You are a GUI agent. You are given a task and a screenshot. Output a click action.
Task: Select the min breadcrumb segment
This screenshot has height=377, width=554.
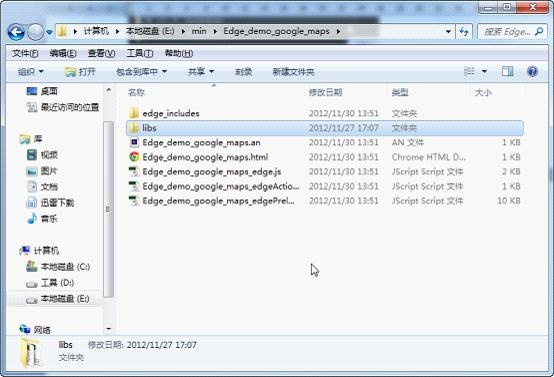point(199,31)
